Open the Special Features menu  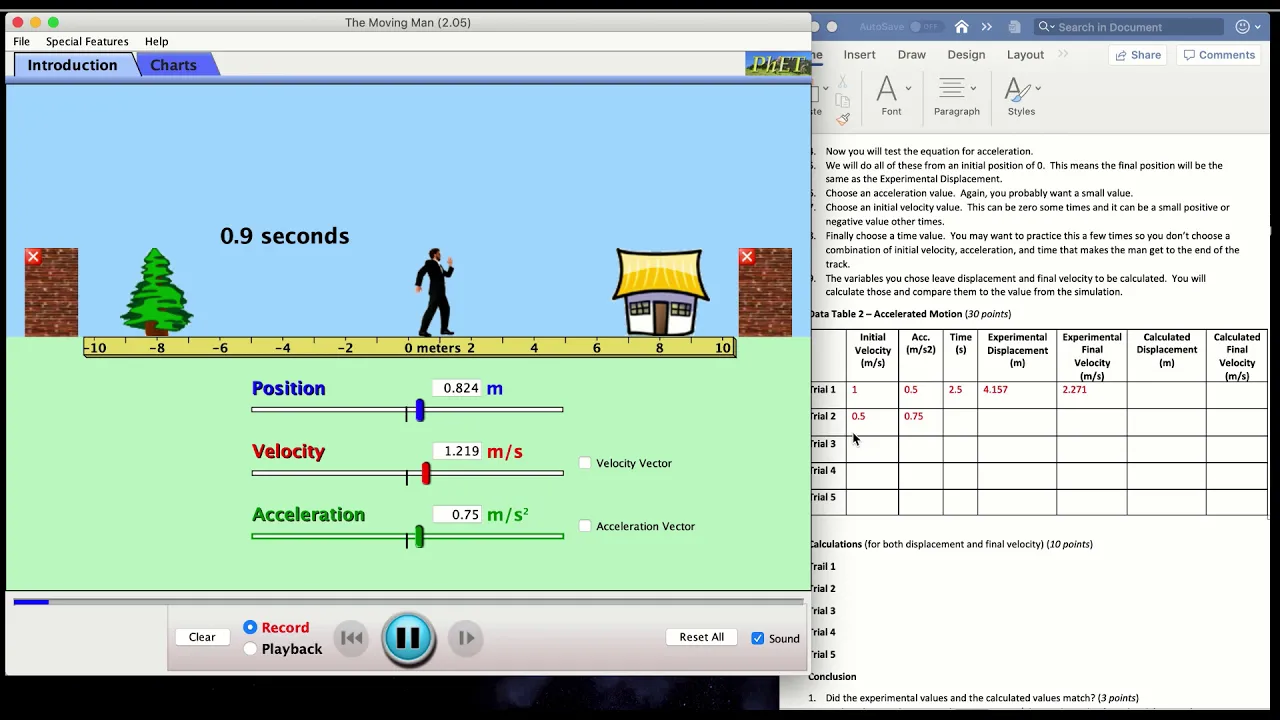(x=87, y=41)
